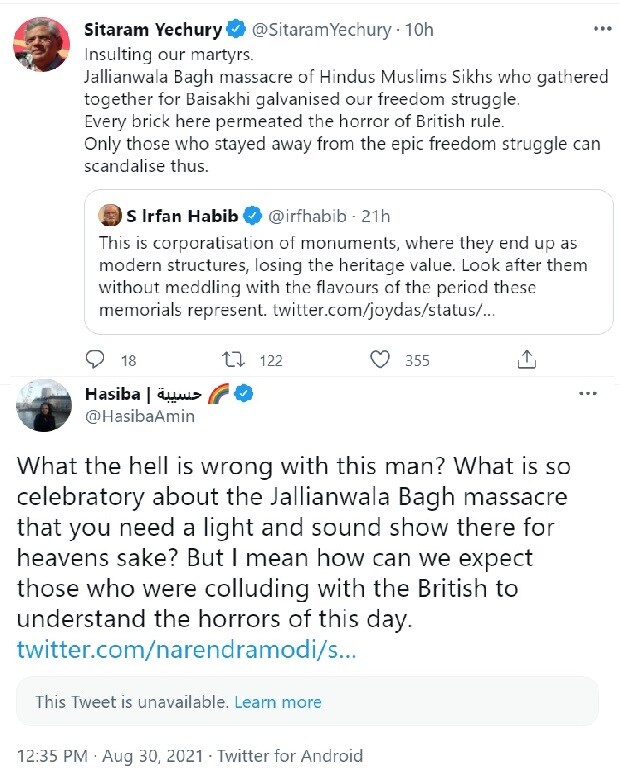Click Hasiba's verified badge icon
The image size is (620, 774).
[241, 394]
